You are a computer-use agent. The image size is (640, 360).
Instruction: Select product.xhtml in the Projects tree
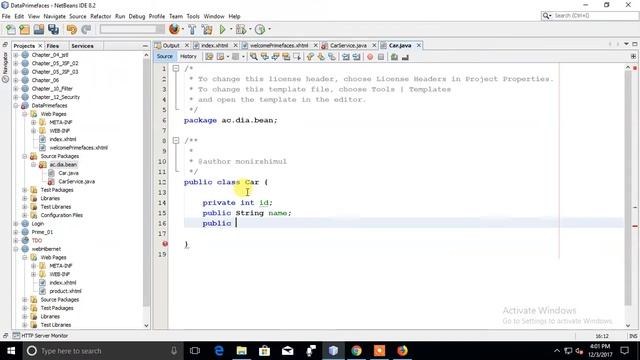(x=65, y=291)
